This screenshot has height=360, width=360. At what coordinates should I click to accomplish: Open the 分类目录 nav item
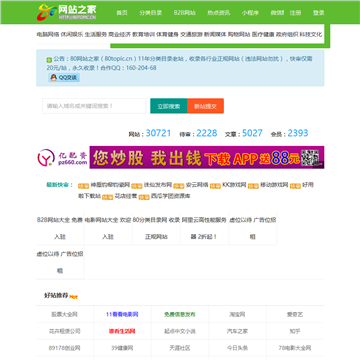click(151, 13)
